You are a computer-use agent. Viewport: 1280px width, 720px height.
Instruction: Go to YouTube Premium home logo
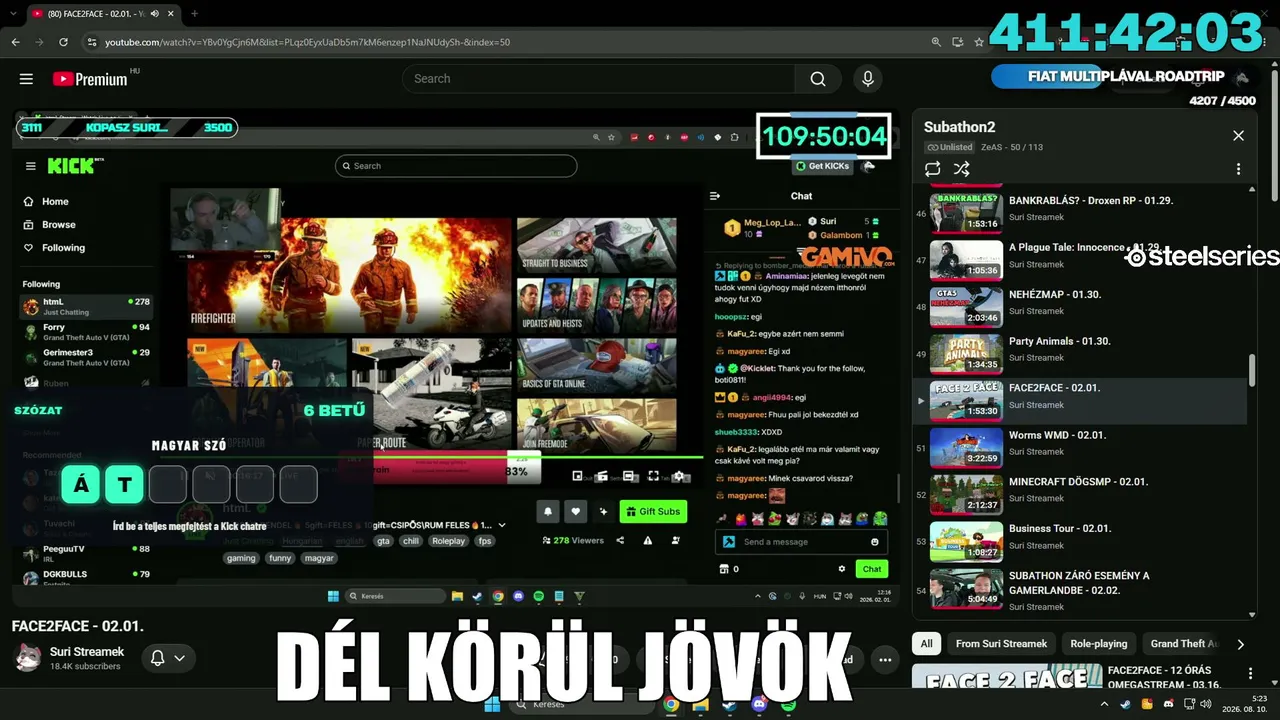[90, 79]
